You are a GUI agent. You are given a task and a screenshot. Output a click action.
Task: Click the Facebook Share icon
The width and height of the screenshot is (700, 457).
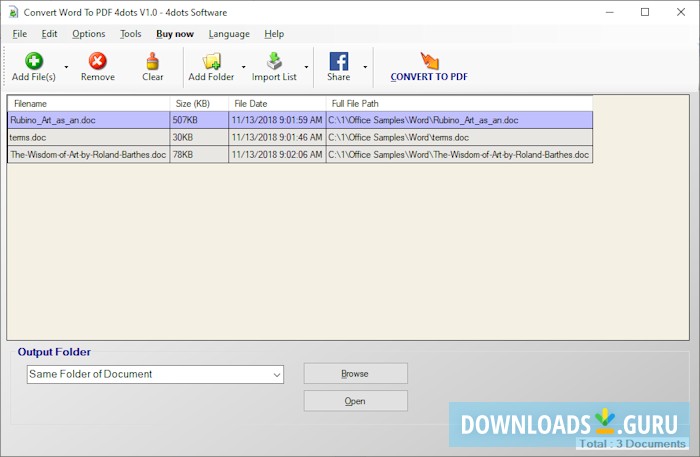pos(339,62)
